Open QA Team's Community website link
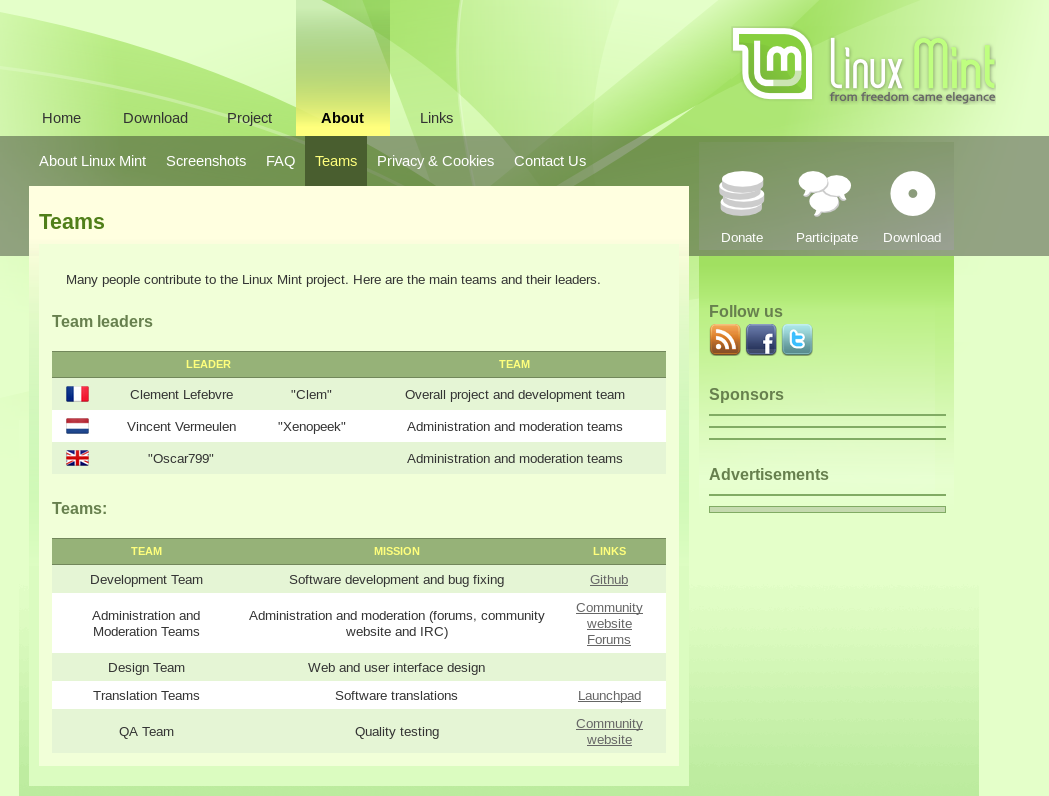Screen dimensions: 1049x796 tap(609, 732)
